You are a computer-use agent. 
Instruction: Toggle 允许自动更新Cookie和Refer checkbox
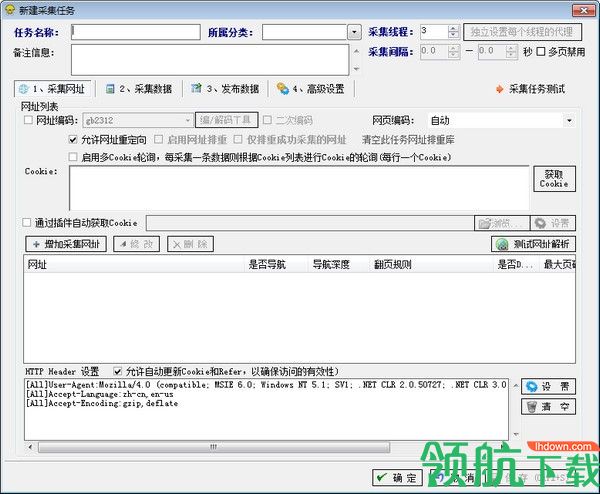pyautogui.click(x=118, y=371)
